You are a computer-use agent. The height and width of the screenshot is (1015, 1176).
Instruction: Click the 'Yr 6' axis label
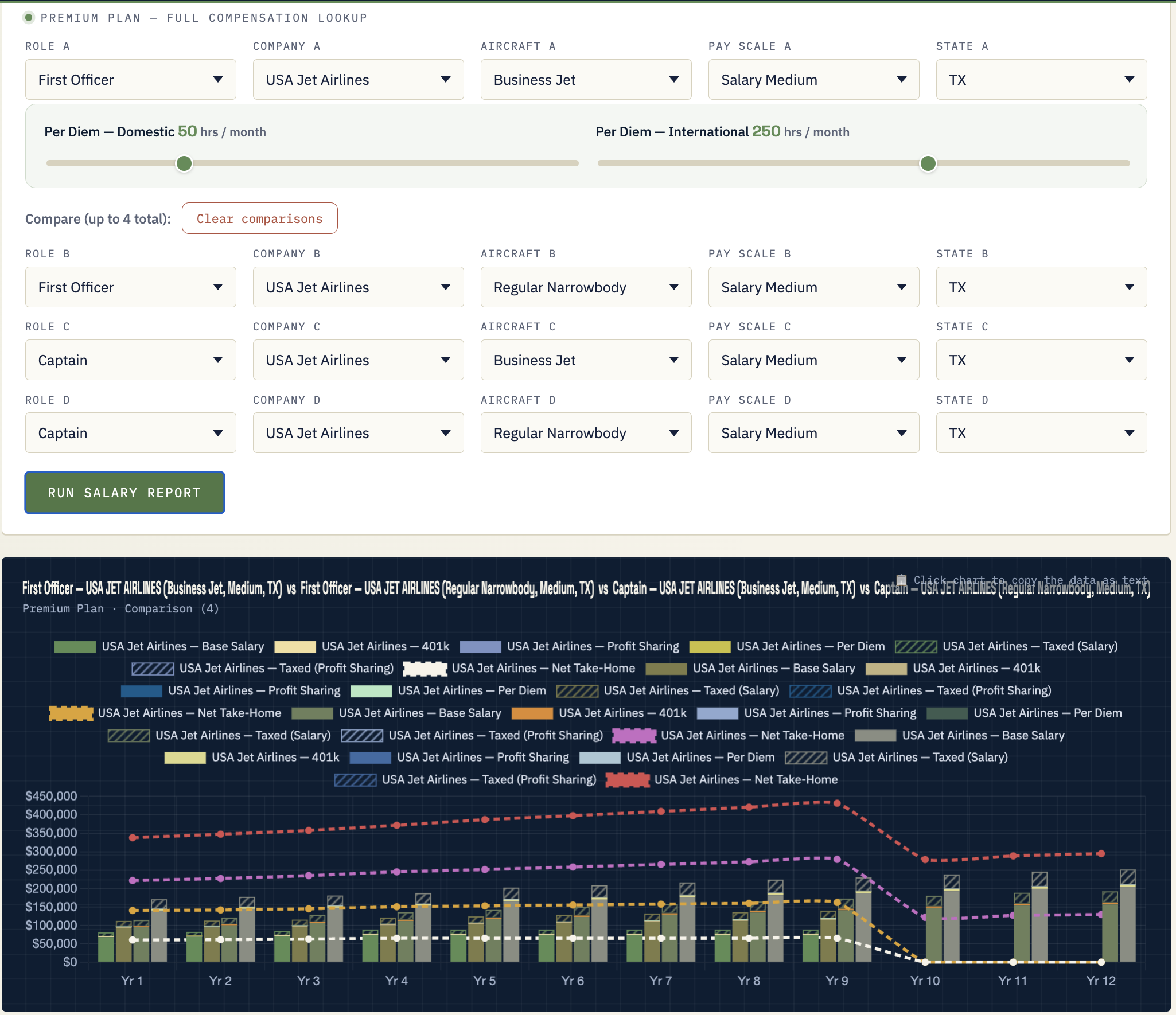pos(573,981)
